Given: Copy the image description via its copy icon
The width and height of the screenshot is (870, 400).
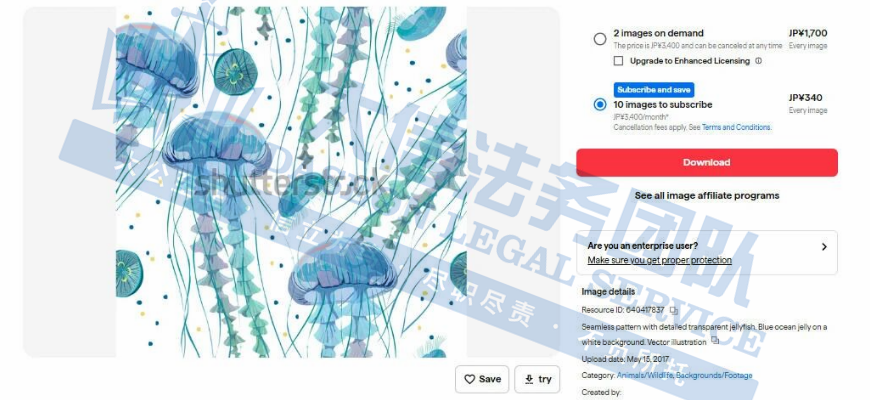Looking at the screenshot, I should tap(715, 340).
